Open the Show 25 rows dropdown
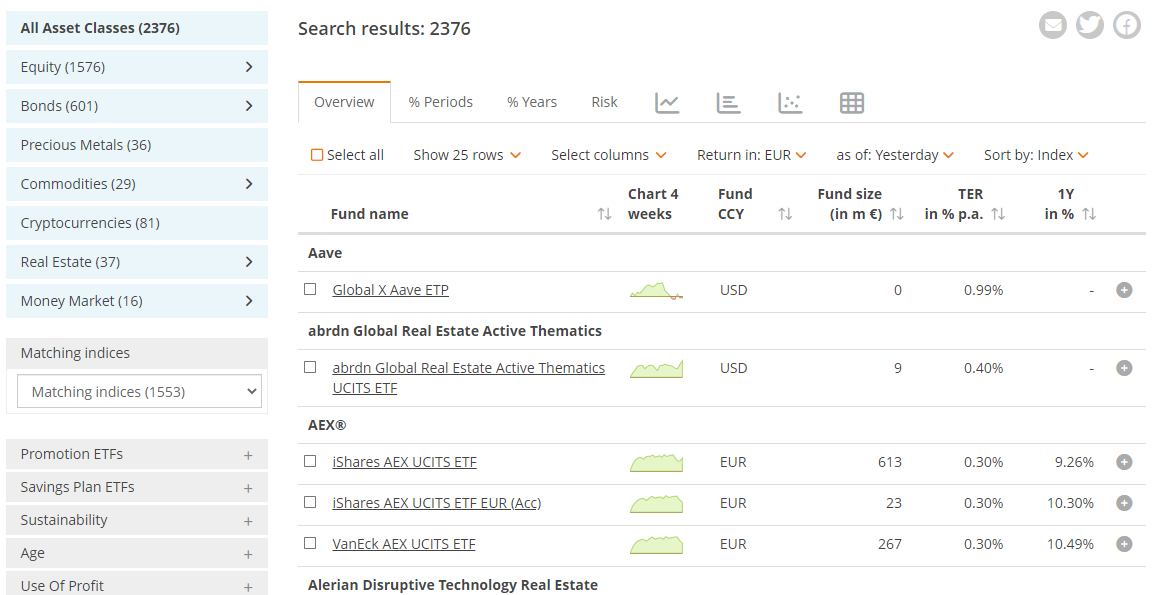The height and width of the screenshot is (595, 1156). coord(467,155)
